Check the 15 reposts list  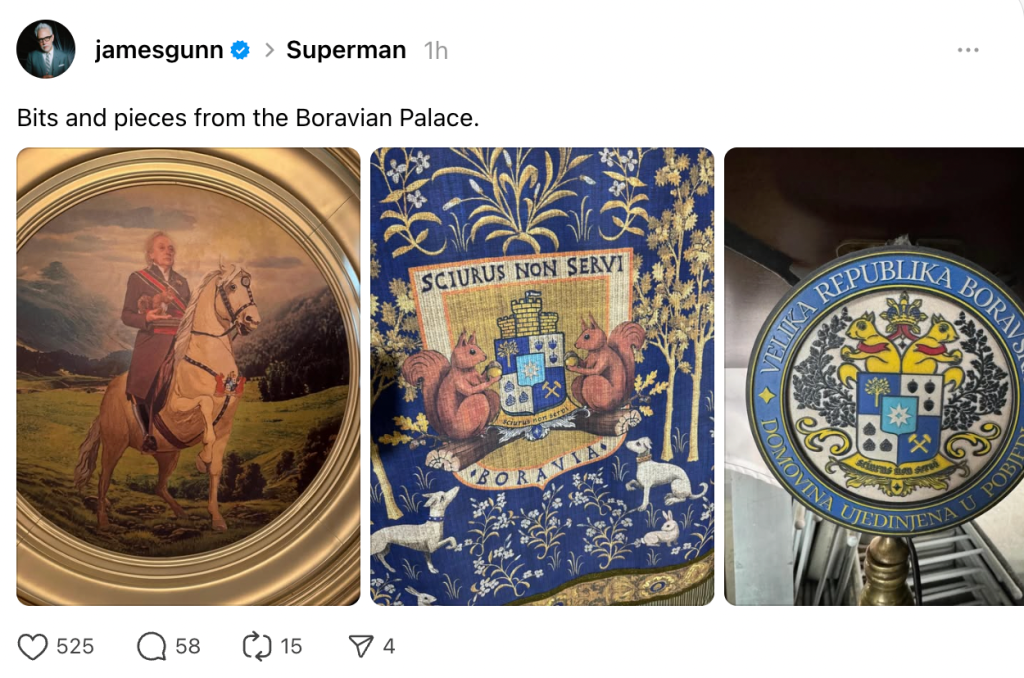coord(292,646)
